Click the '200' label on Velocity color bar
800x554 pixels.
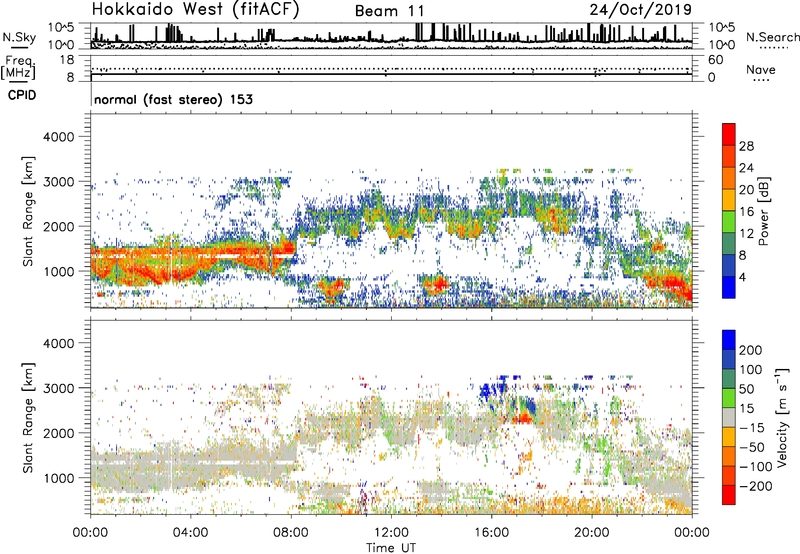click(751, 350)
